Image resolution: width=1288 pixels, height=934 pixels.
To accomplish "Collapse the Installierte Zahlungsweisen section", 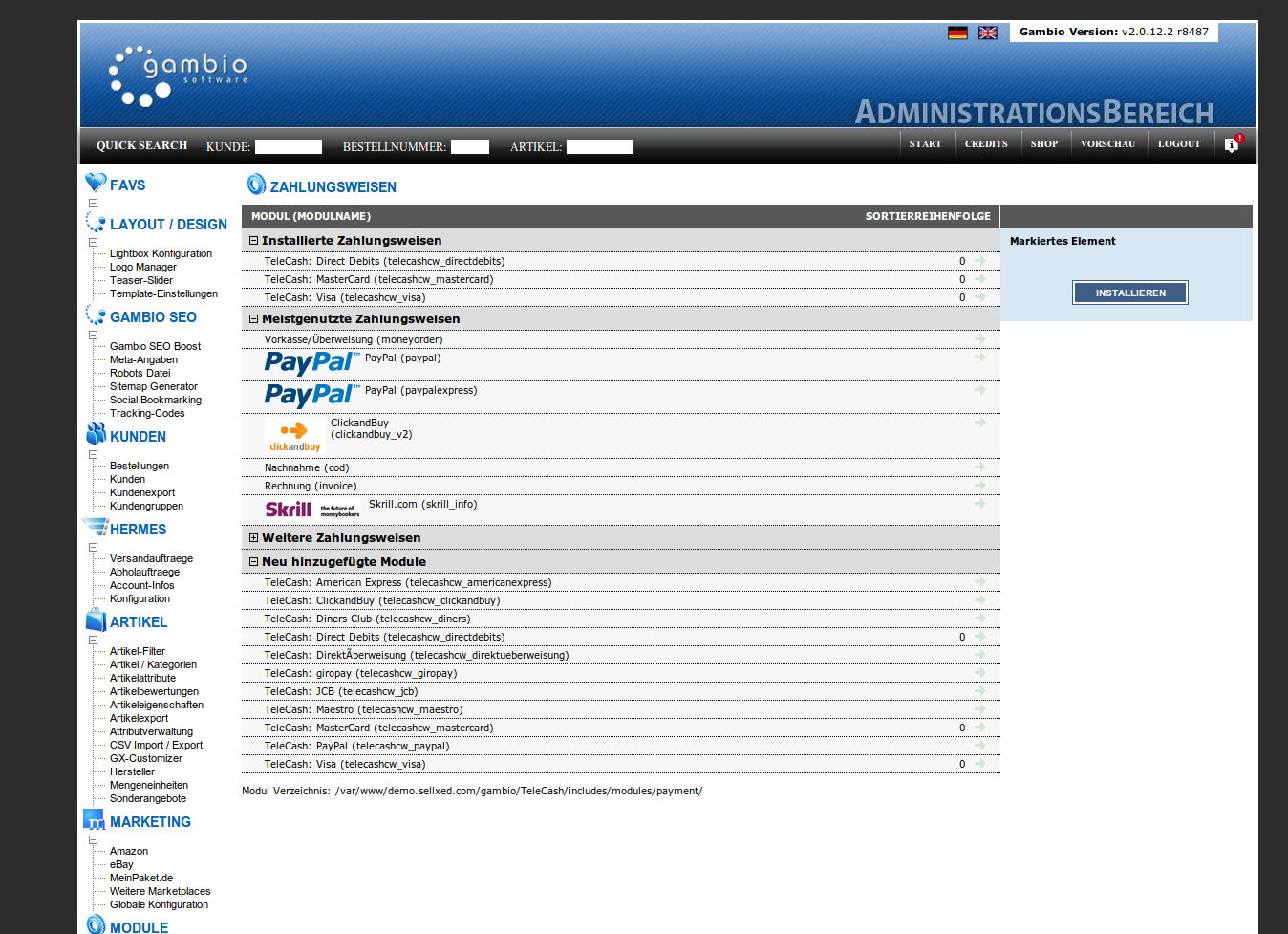I will (x=253, y=241).
